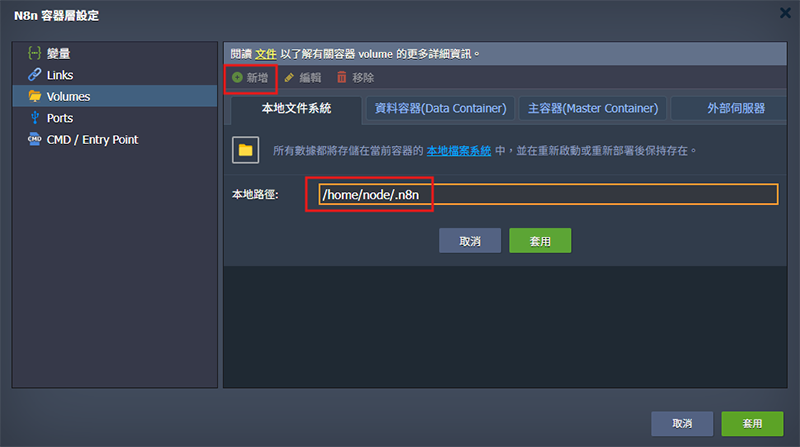Switch to 主容器(Master Container) tab
The image size is (800, 447).
593,108
